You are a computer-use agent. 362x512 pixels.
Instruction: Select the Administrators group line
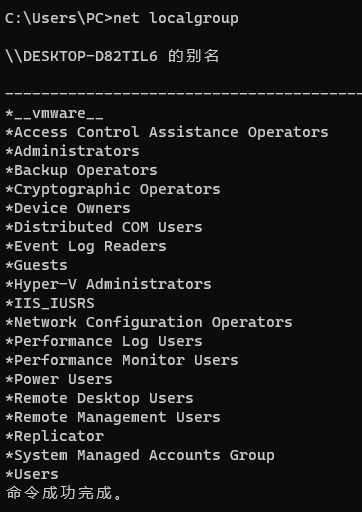tap(73, 151)
